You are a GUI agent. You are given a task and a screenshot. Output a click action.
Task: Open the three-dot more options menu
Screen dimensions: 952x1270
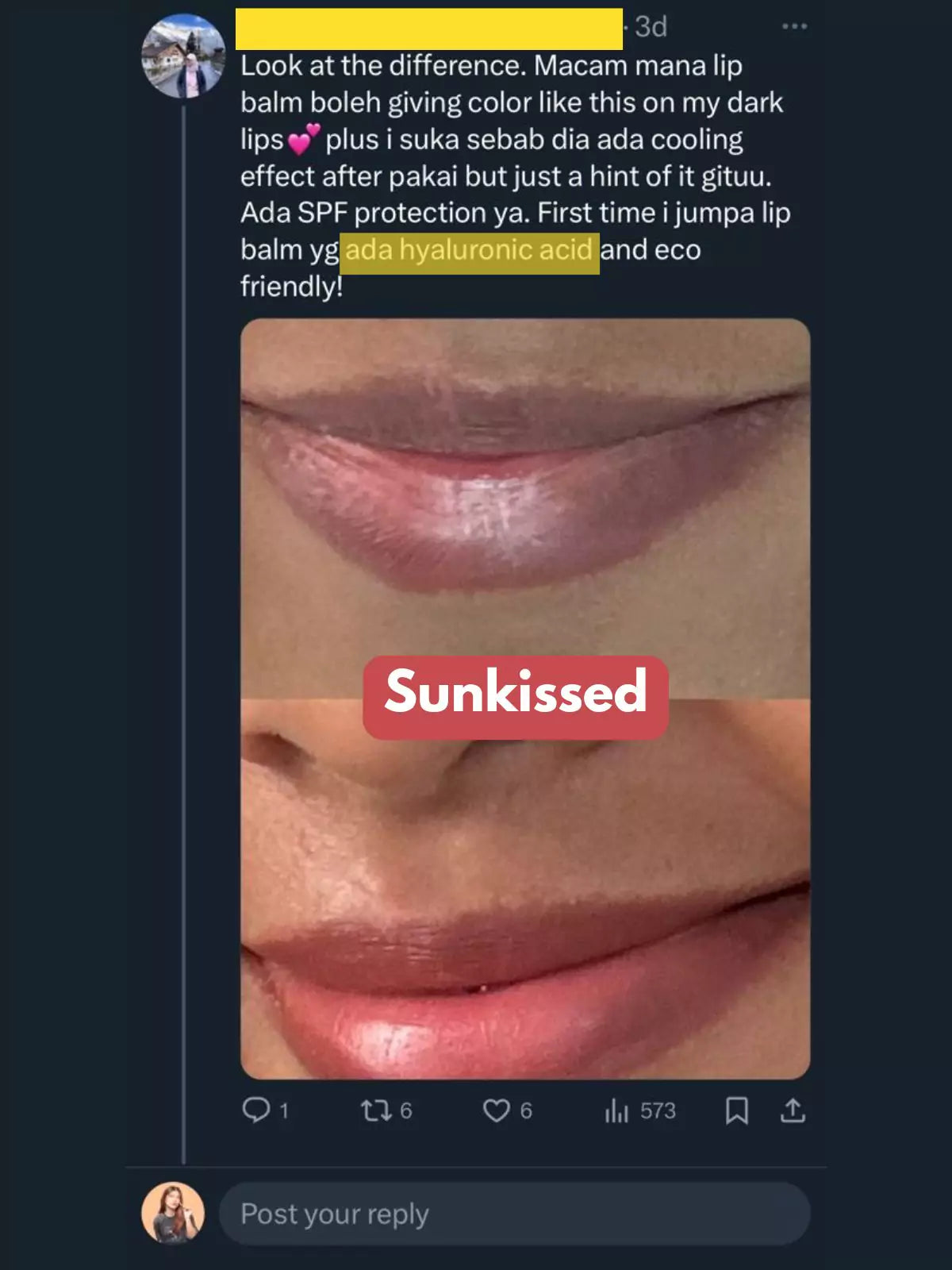coord(794,27)
